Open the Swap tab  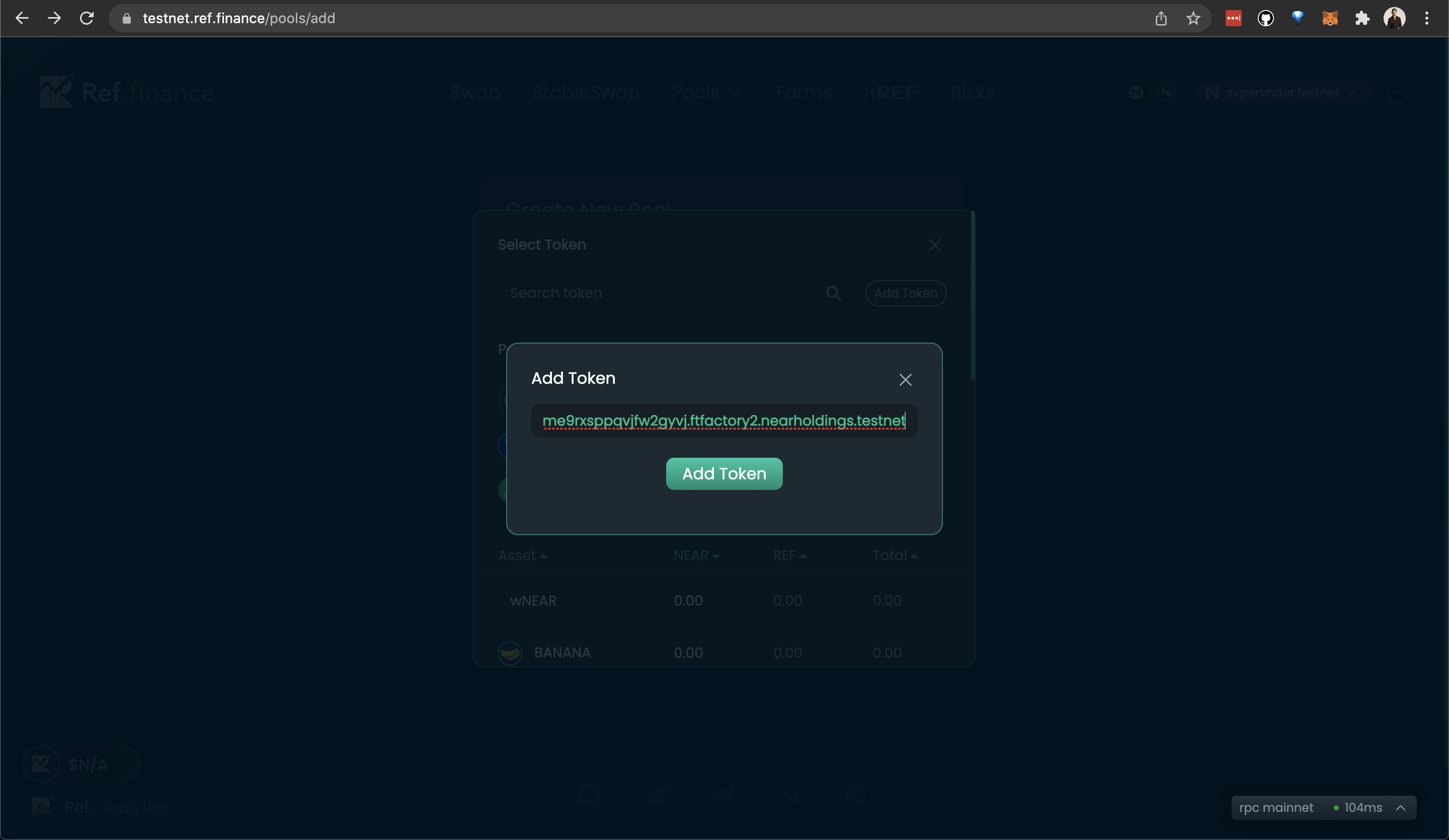475,93
